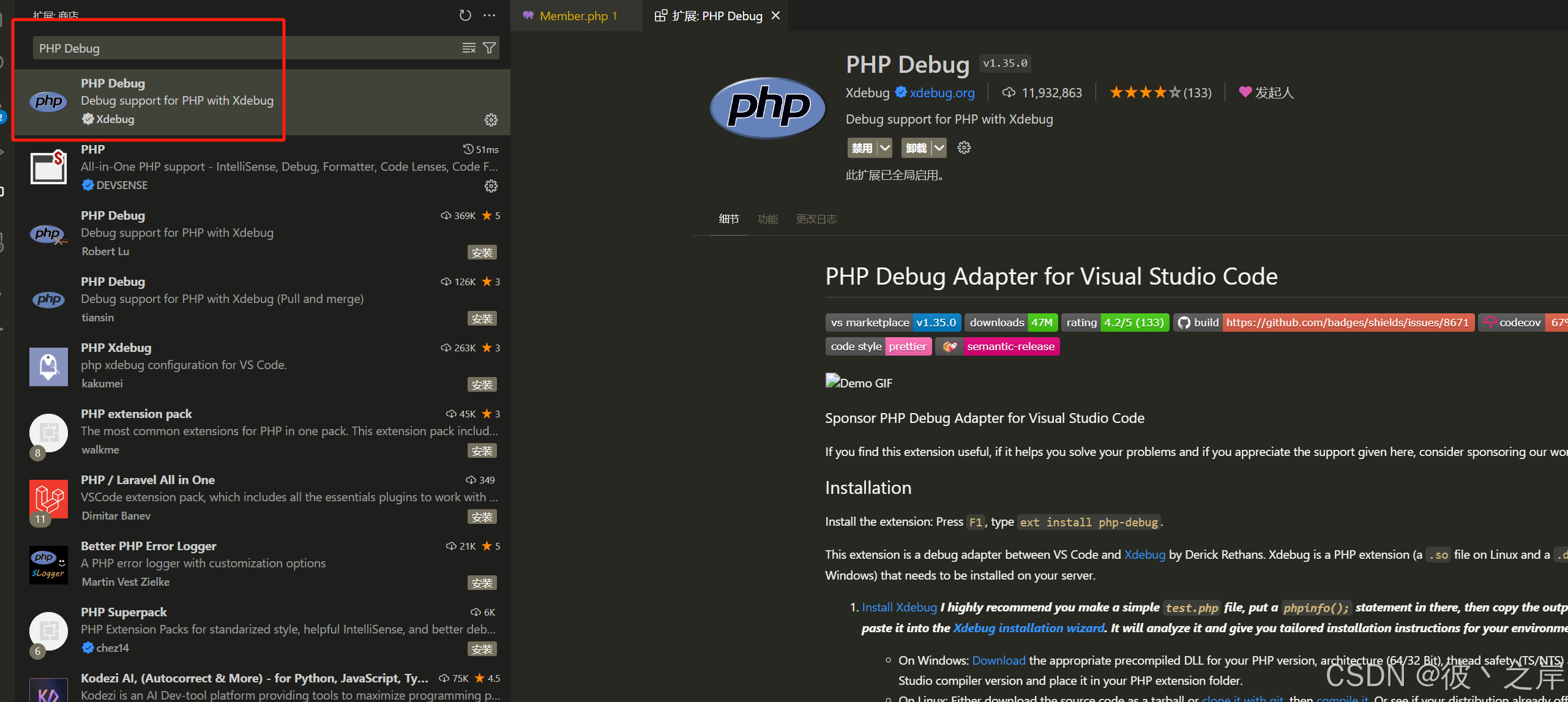Click the Download link for Windows instructions

point(998,660)
